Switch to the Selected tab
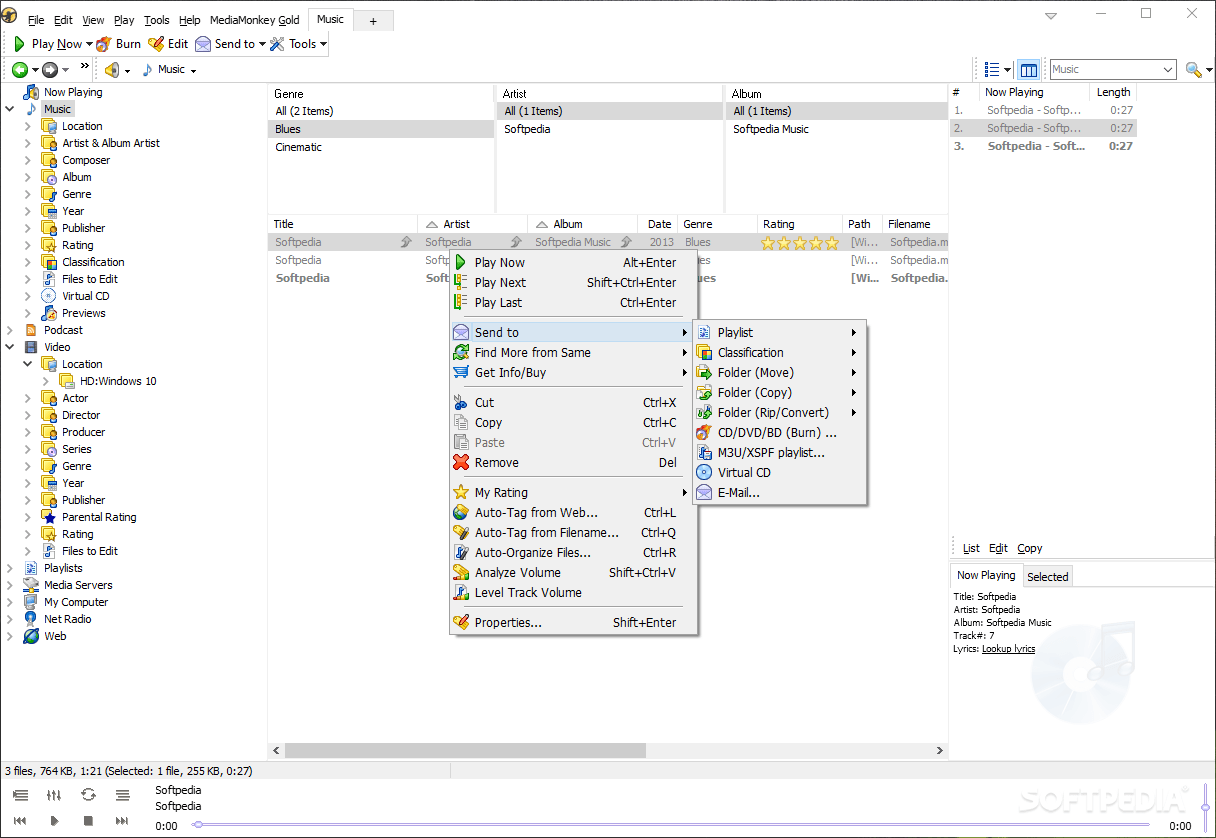This screenshot has width=1216, height=838. click(x=1047, y=576)
